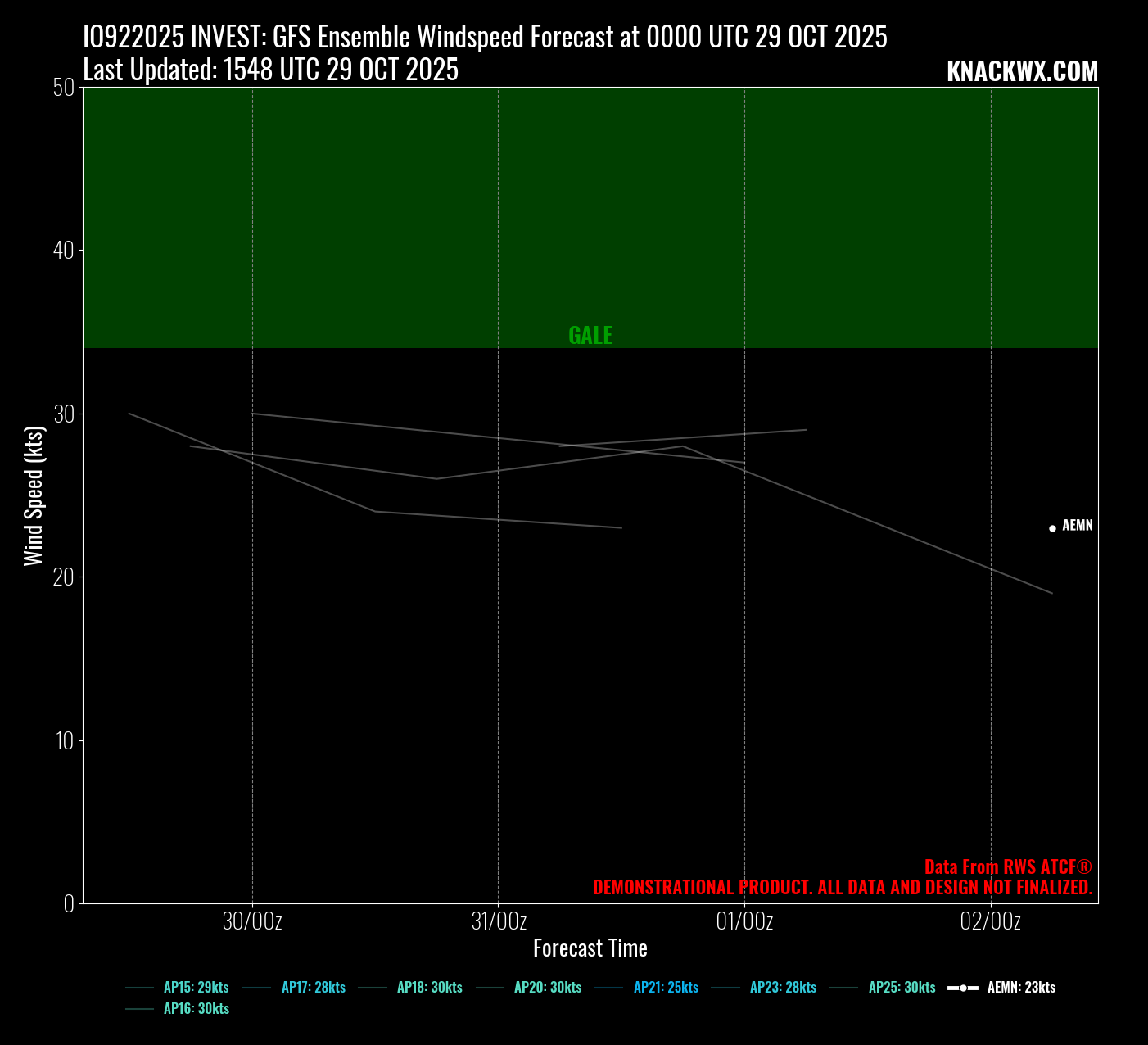The image size is (1148, 1045).
Task: Click the green GALE threshold label
Action: (590, 335)
